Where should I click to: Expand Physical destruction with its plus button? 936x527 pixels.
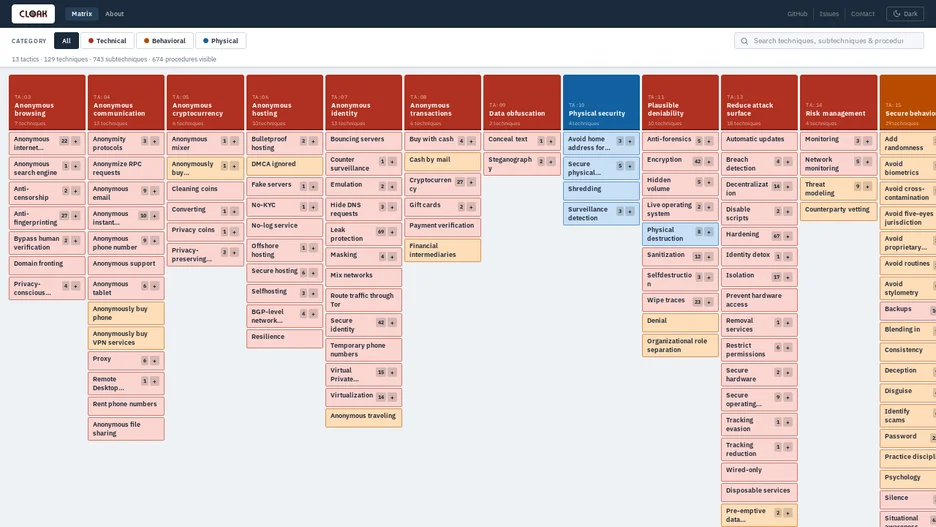(x=709, y=232)
